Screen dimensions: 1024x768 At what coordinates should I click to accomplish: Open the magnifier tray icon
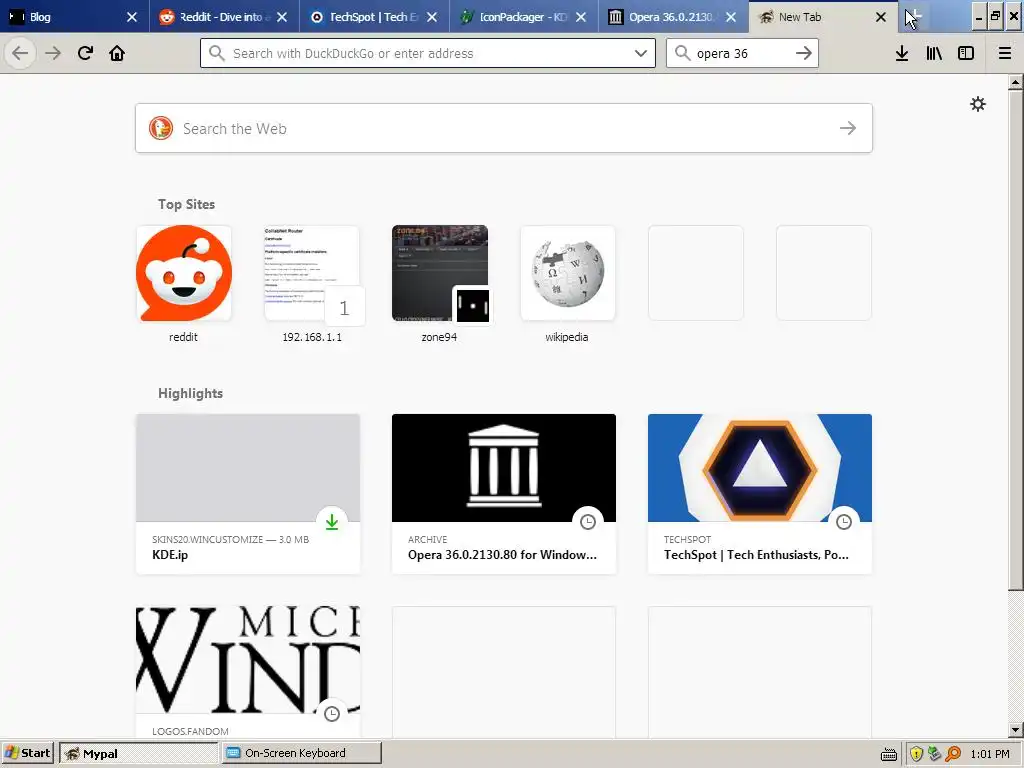click(953, 754)
